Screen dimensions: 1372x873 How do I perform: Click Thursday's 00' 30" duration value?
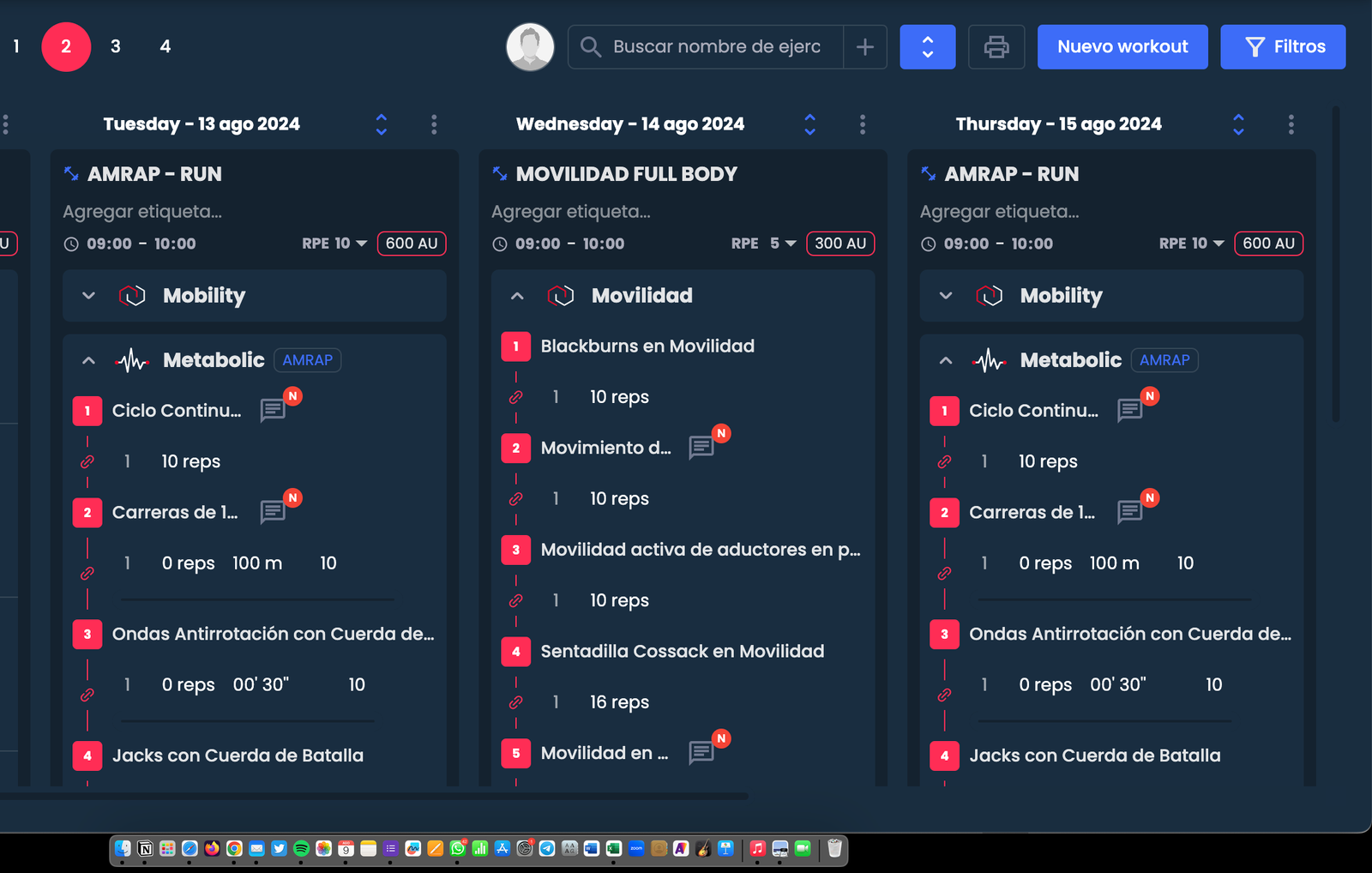(x=1118, y=684)
